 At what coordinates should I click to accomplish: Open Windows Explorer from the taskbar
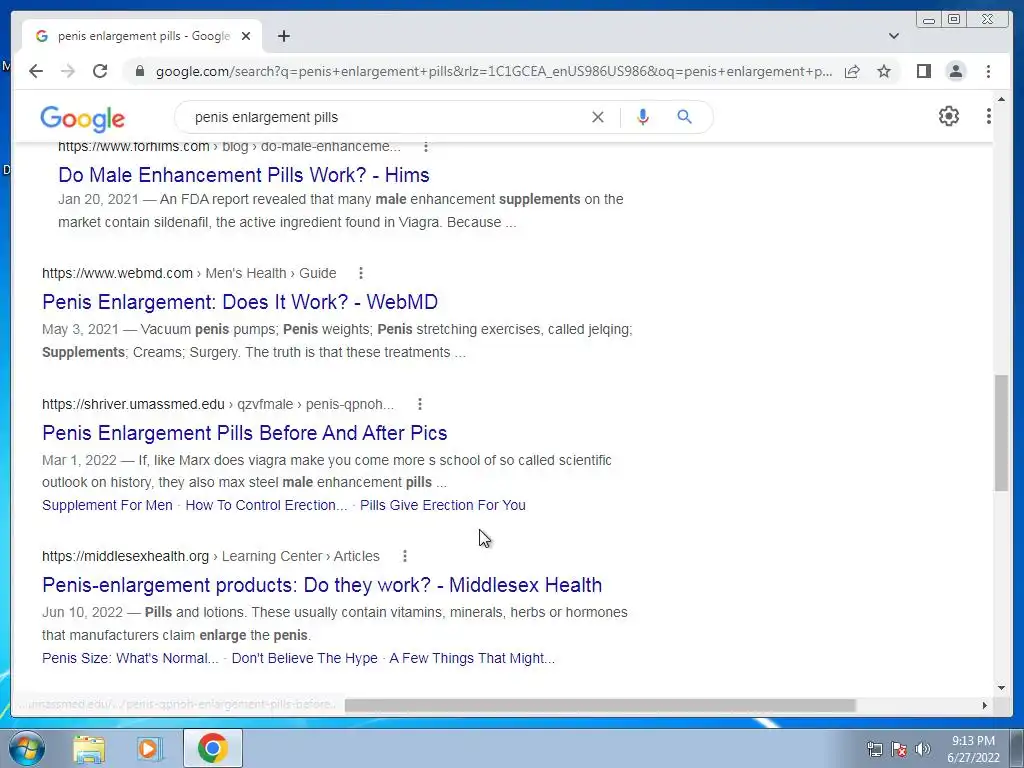pyautogui.click(x=89, y=748)
